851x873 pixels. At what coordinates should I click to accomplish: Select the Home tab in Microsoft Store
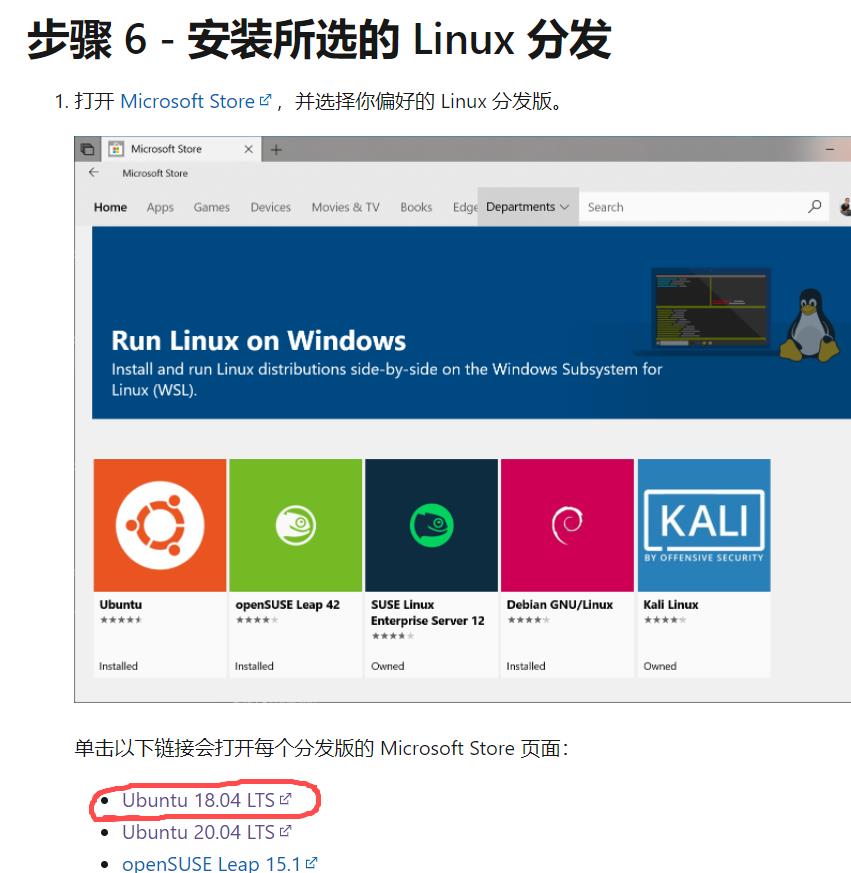pyautogui.click(x=110, y=206)
